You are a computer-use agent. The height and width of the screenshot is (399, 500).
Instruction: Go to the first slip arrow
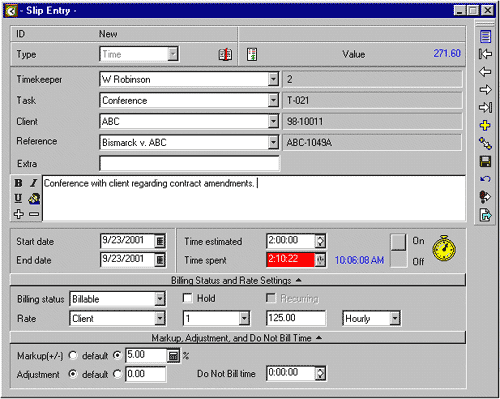coord(485,54)
